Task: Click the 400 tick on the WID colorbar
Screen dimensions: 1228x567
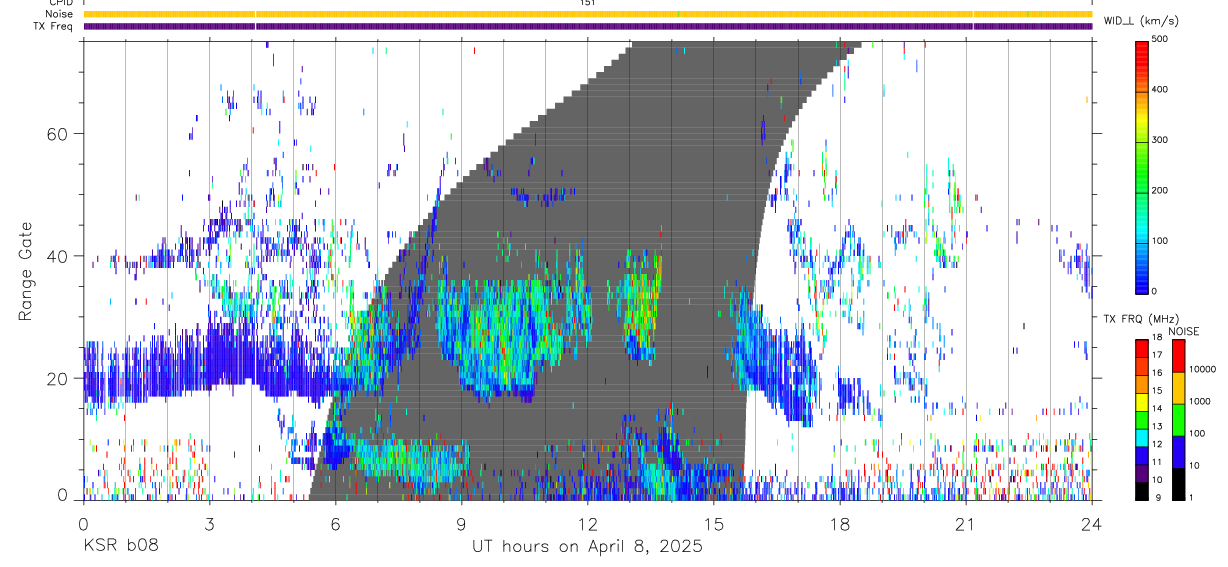Action: (x=1159, y=90)
